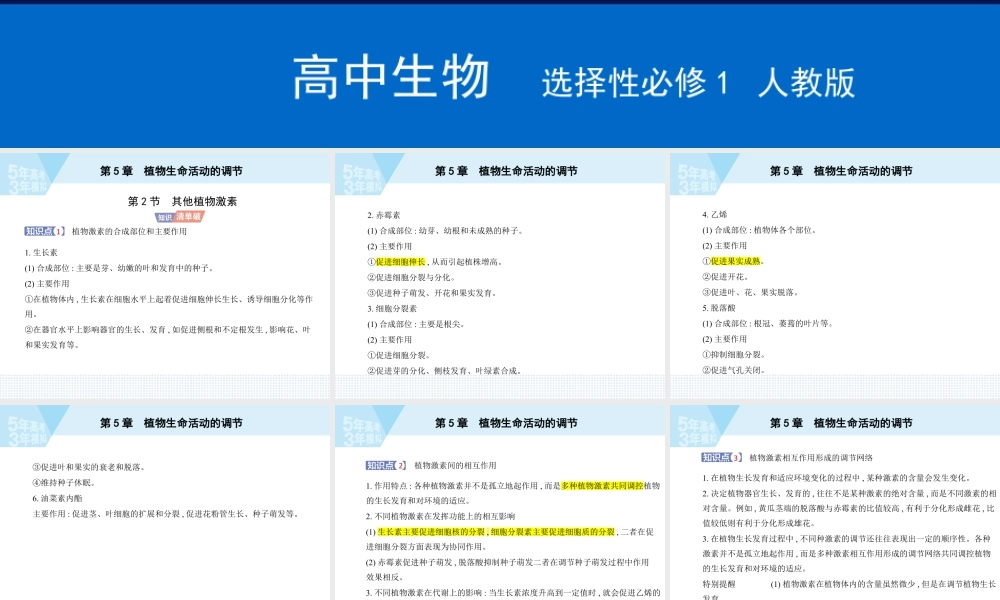Select the 知识点3 badge
1000x600 pixels.
[x=721, y=457]
